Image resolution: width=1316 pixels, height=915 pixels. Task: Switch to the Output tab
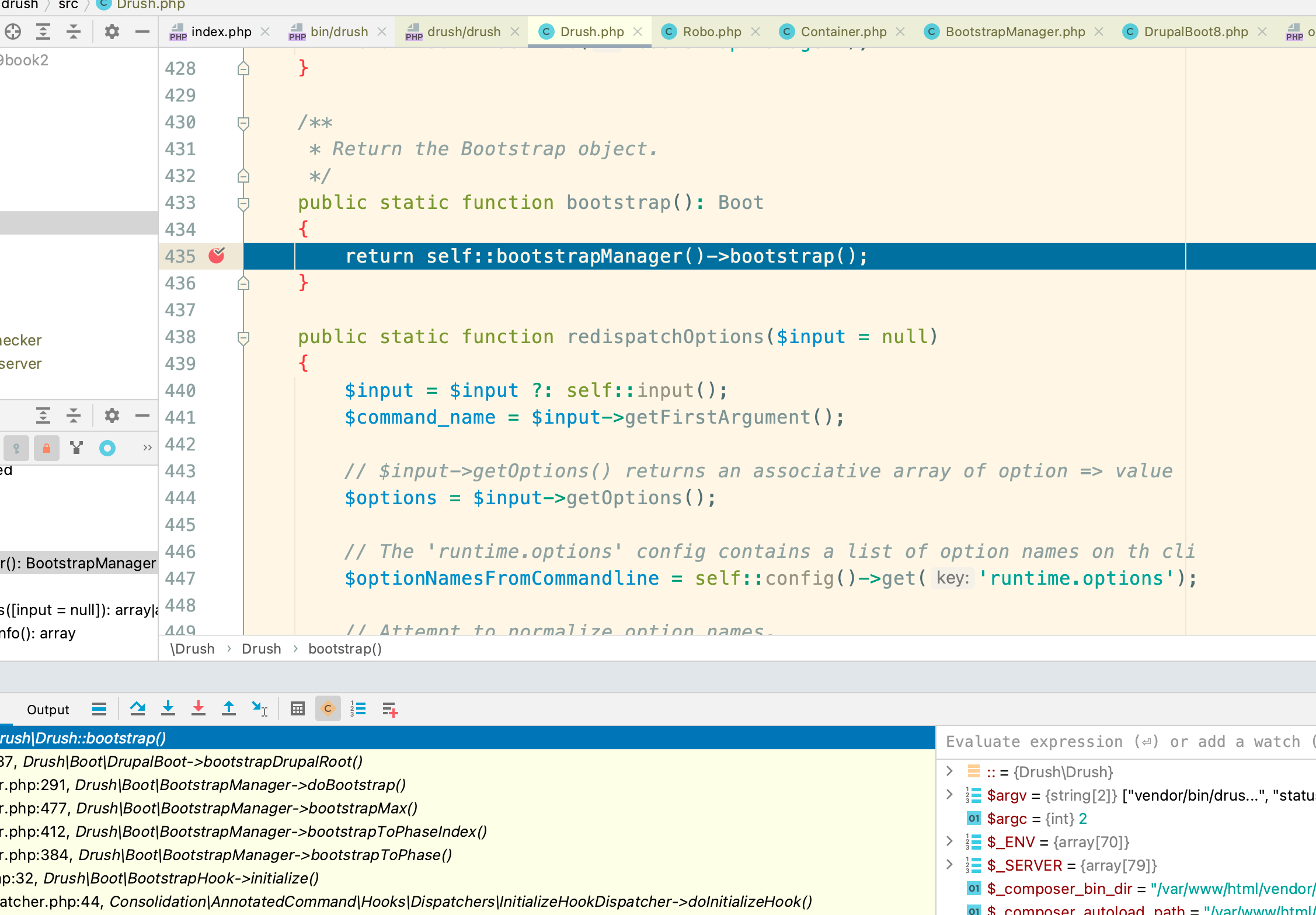(48, 710)
